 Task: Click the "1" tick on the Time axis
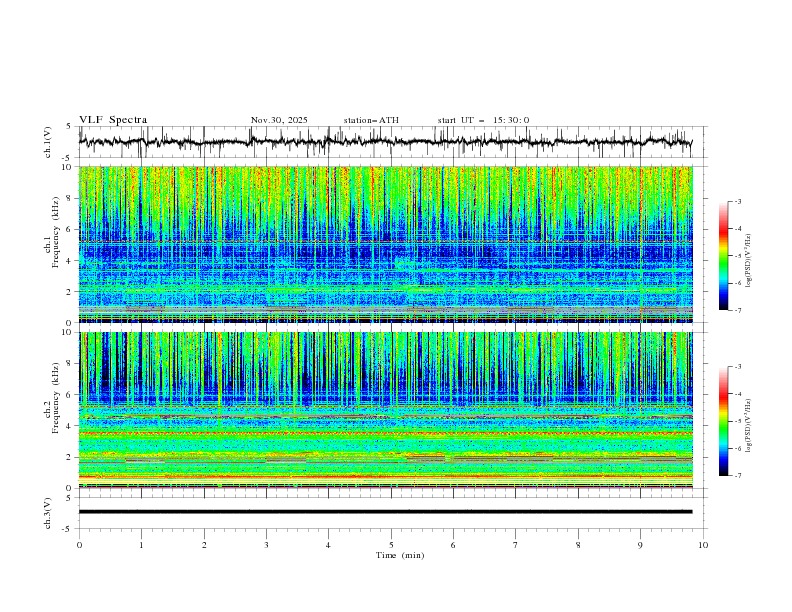(x=141, y=545)
